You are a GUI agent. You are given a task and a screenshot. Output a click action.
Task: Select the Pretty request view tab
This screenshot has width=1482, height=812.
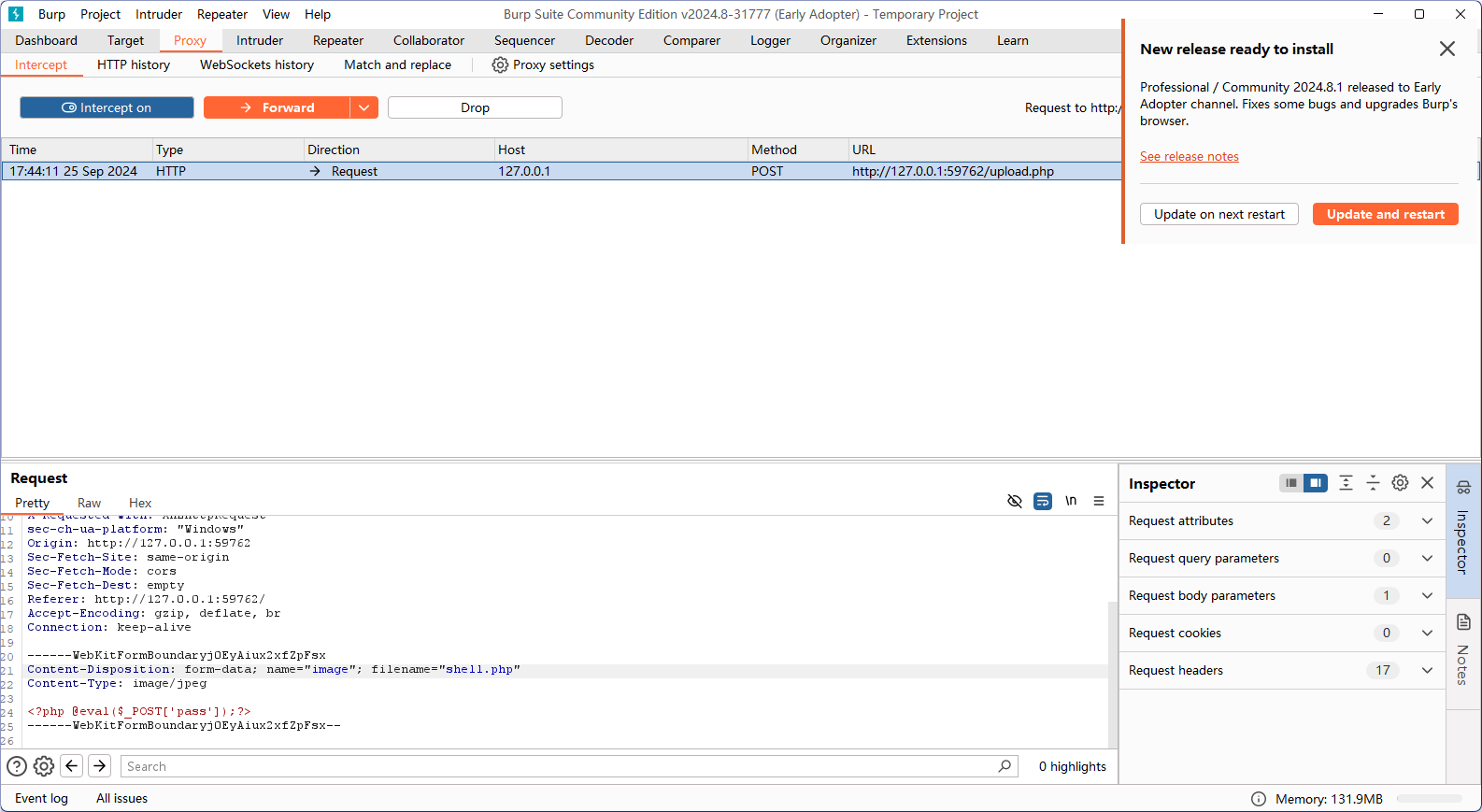[32, 503]
